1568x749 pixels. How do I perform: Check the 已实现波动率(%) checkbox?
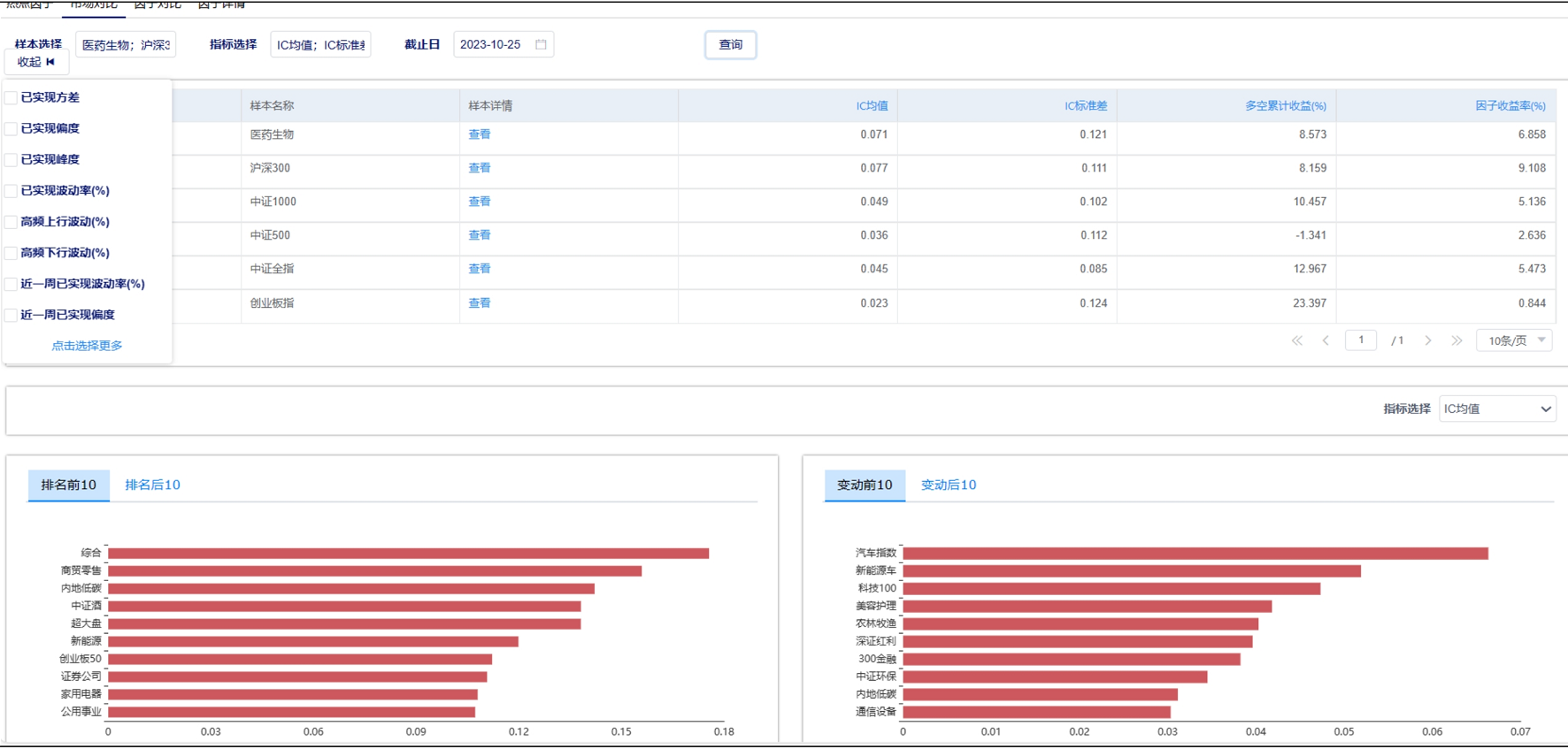pos(11,190)
